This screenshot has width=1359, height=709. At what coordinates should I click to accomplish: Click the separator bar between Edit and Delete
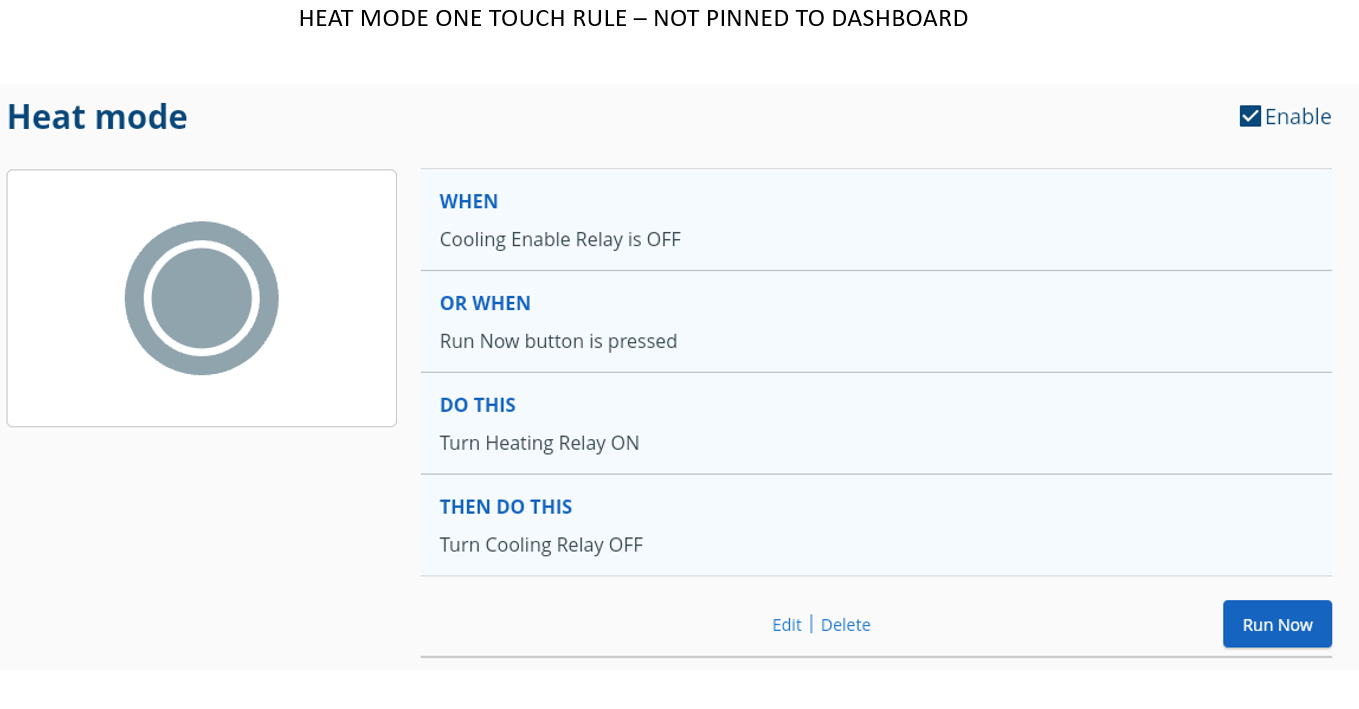click(811, 624)
